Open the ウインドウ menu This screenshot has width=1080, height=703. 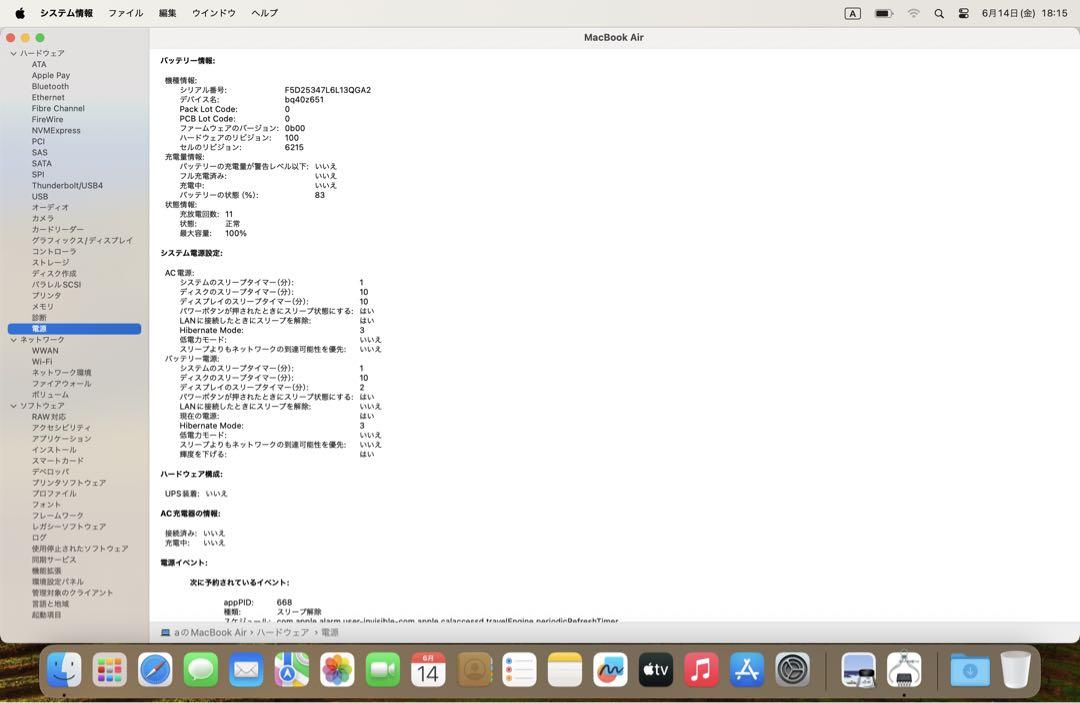(x=214, y=13)
